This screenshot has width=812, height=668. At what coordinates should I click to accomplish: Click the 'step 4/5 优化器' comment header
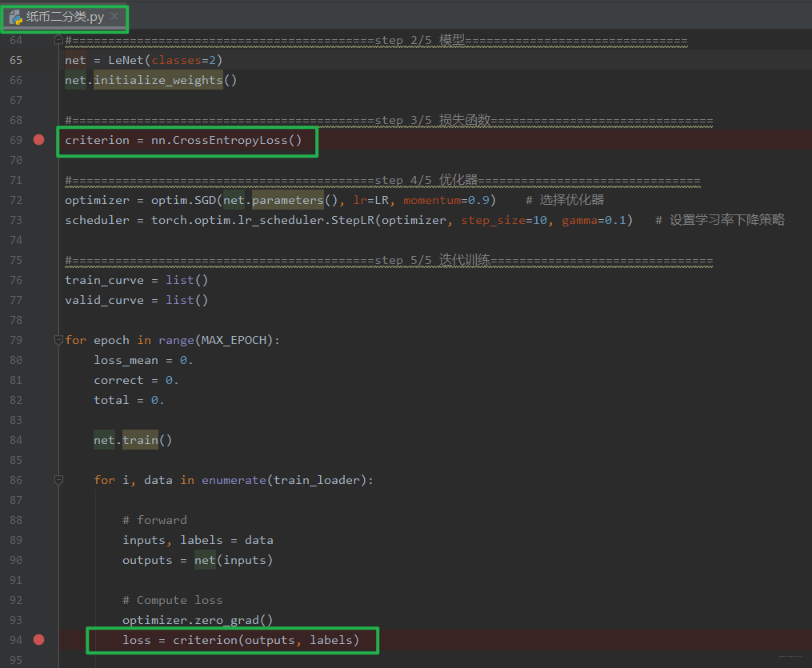[426, 180]
